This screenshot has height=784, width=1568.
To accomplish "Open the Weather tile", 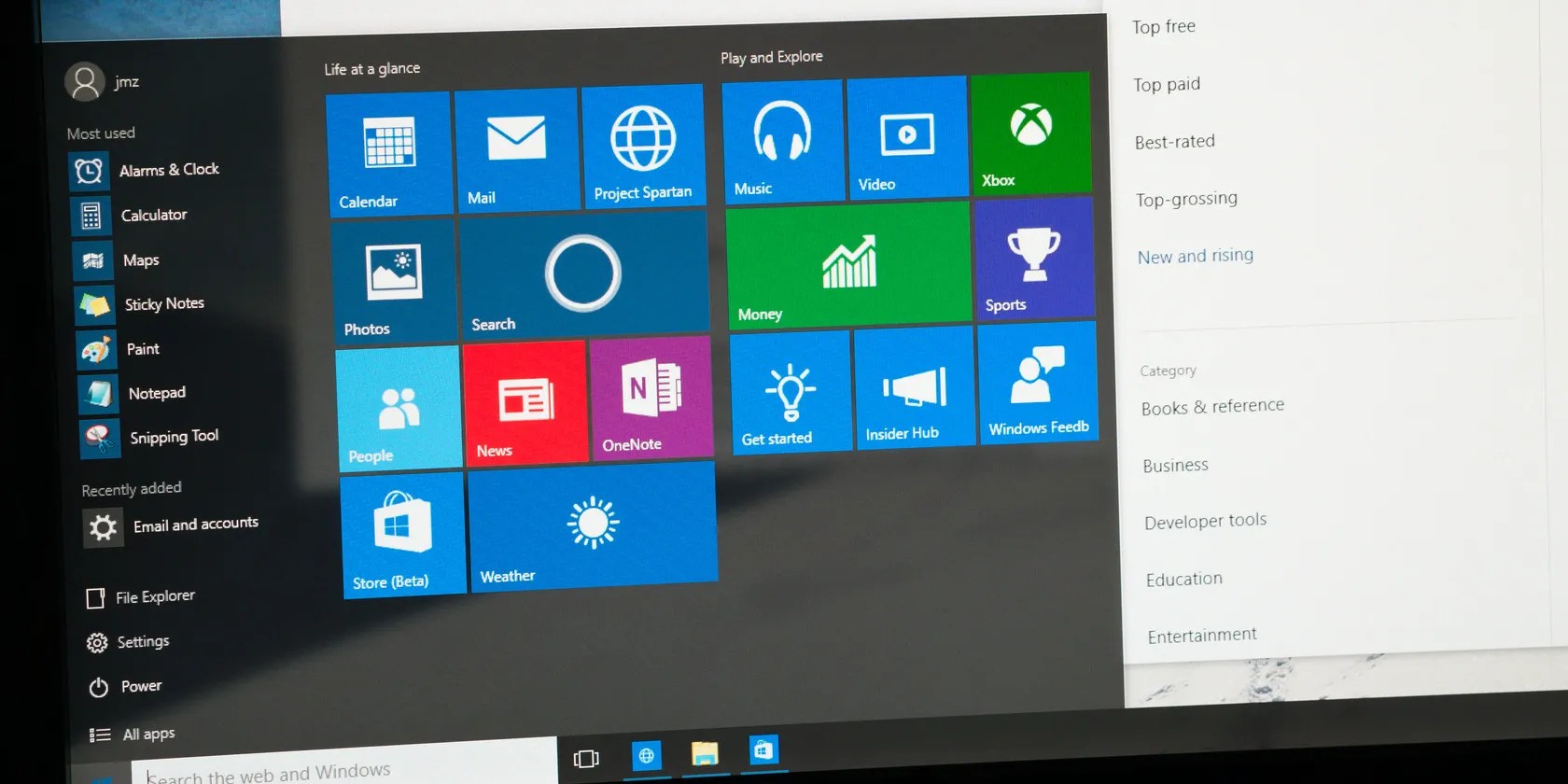I will 594,525.
